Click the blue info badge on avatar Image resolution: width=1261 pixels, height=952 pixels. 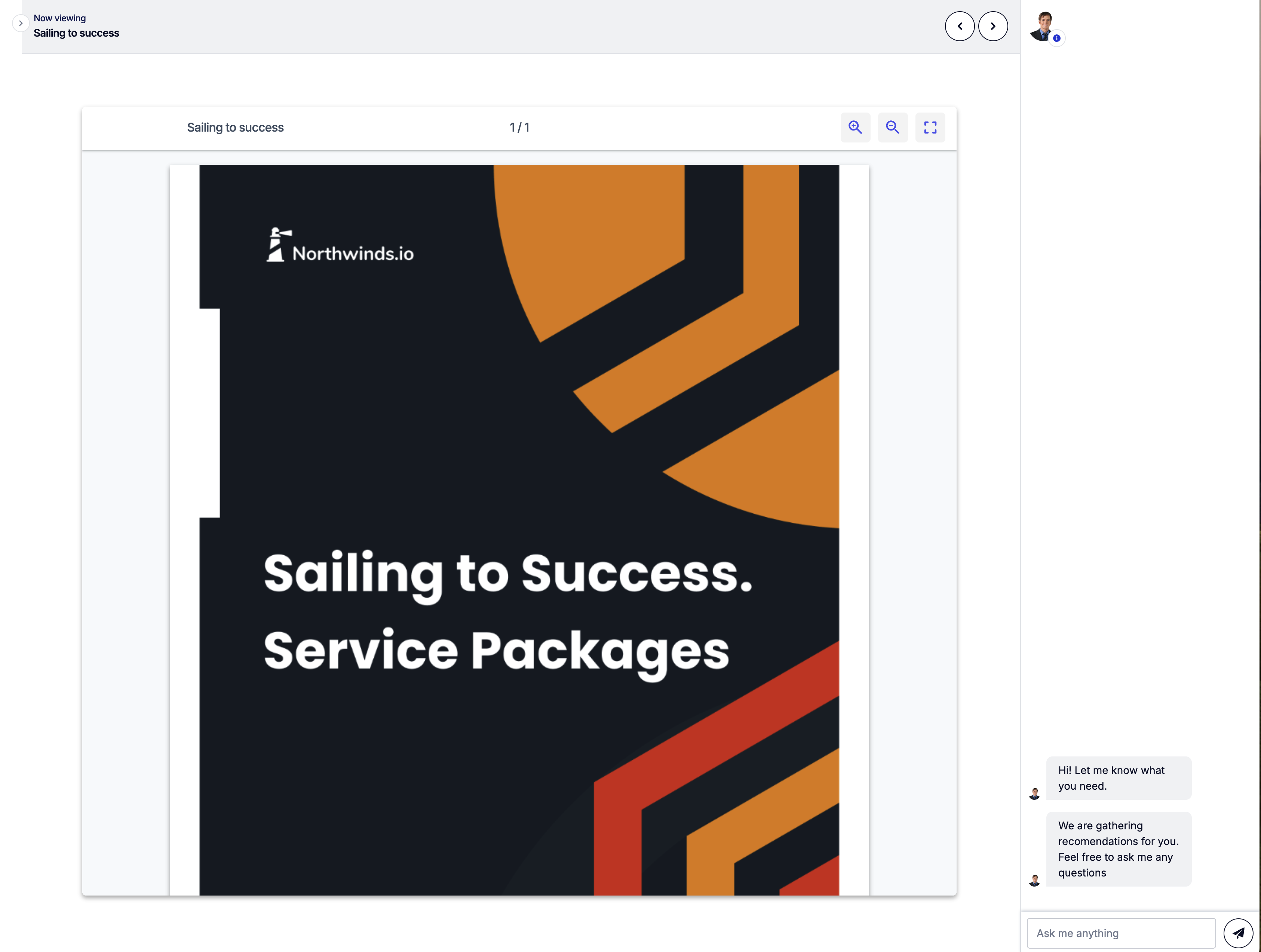(x=1056, y=38)
